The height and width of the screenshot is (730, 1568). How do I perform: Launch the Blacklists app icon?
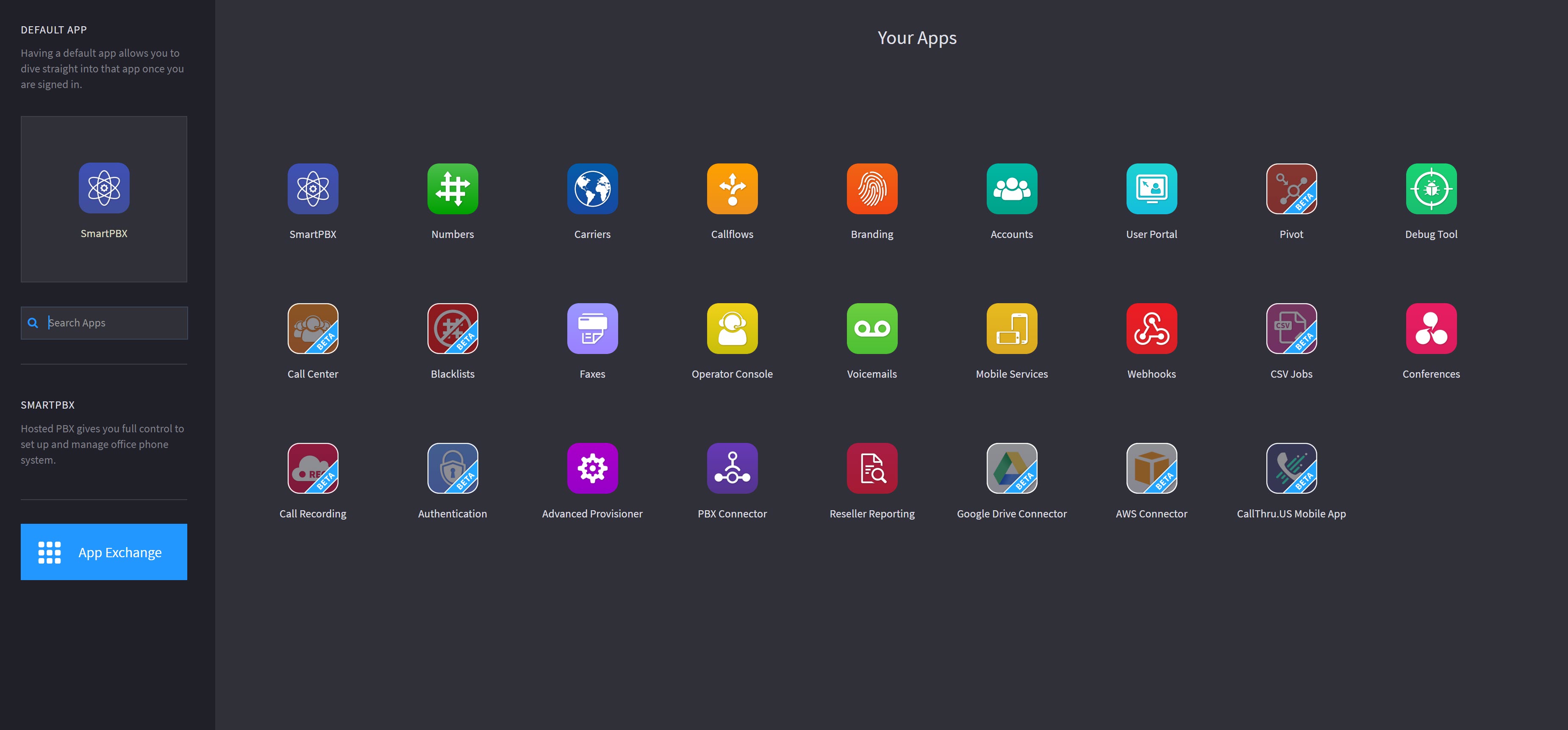click(452, 329)
